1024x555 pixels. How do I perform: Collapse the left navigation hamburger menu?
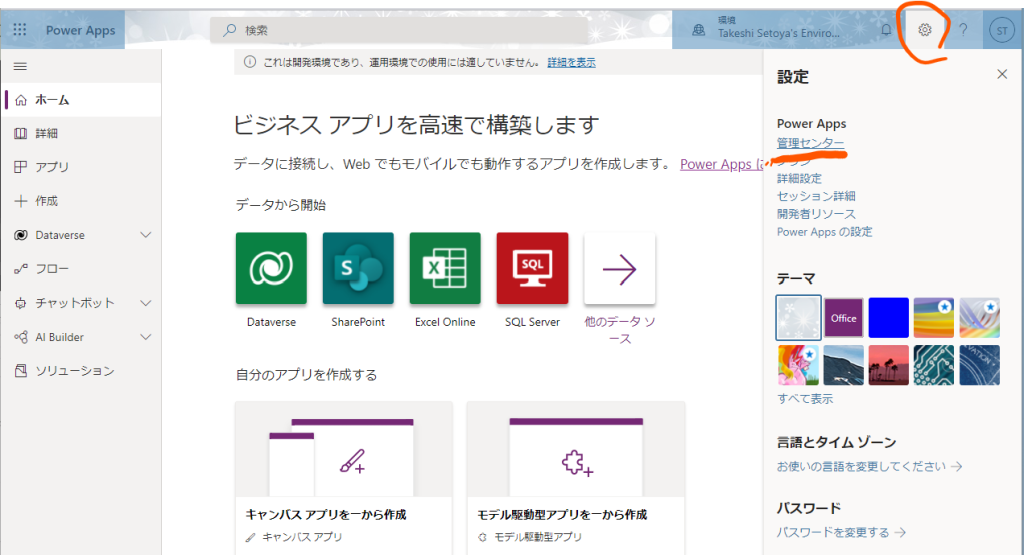click(x=20, y=66)
